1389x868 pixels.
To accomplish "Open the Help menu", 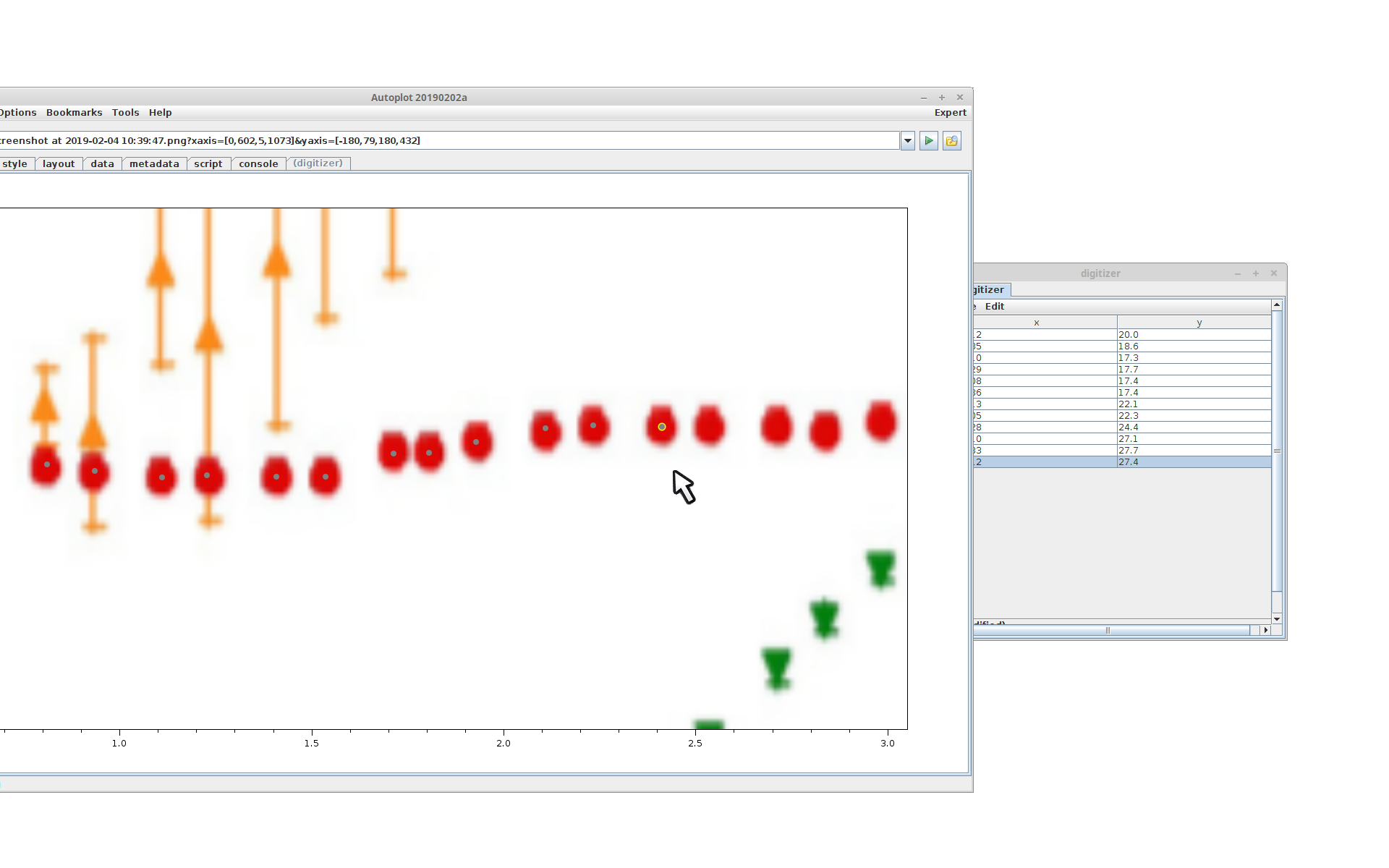I will tap(160, 113).
